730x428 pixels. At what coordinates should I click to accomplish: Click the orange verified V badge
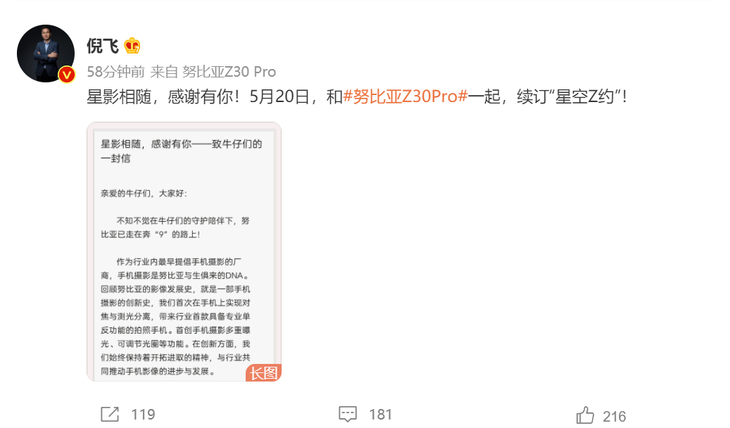point(67,75)
